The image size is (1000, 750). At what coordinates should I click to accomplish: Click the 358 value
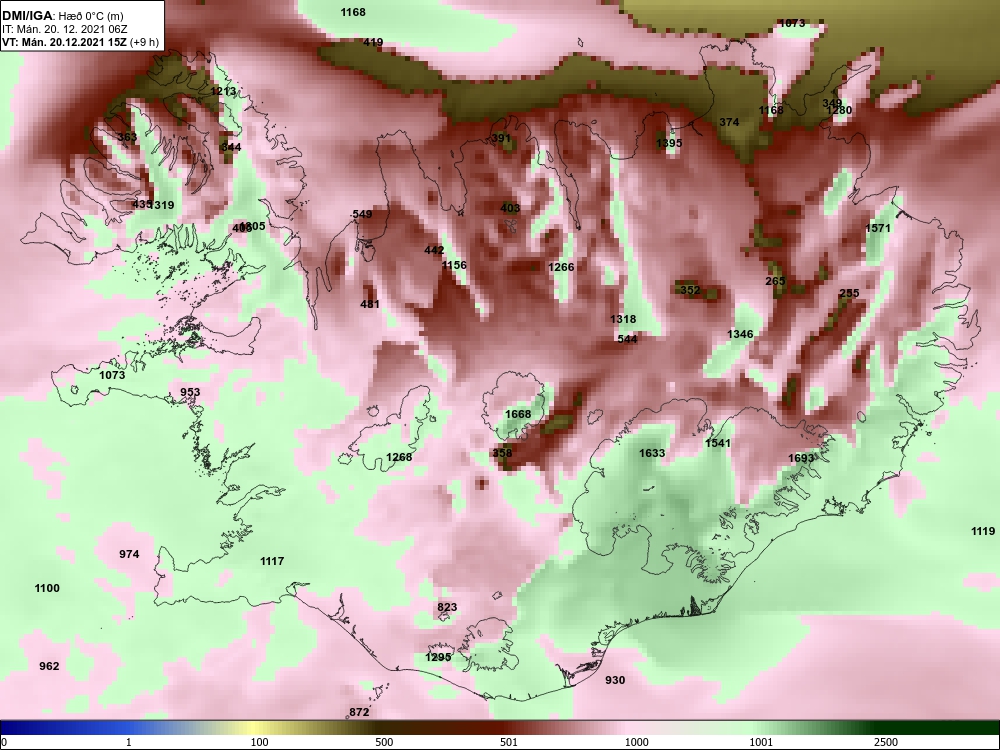[x=503, y=453]
